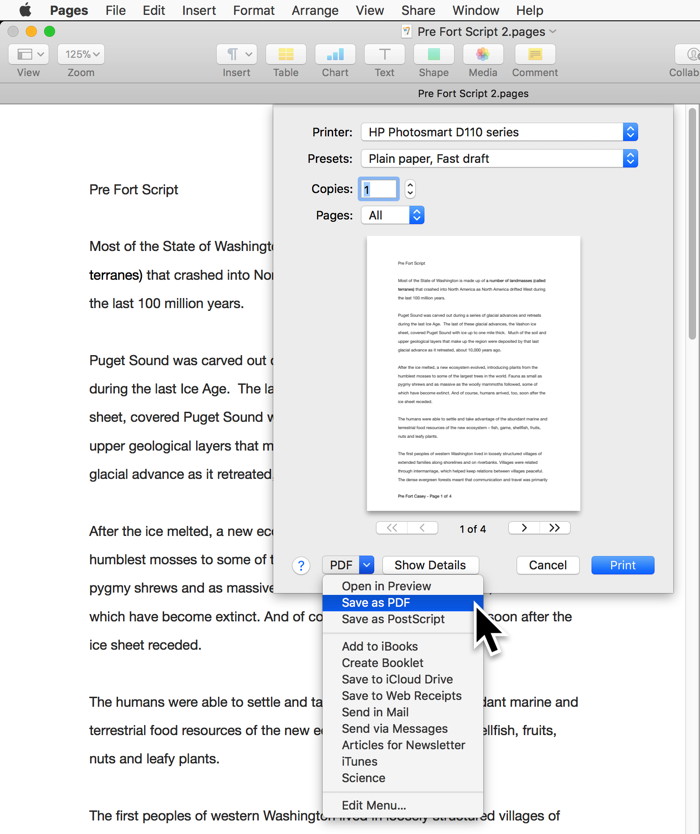Open the Media toolbar icon
The image size is (700, 834).
[483, 54]
